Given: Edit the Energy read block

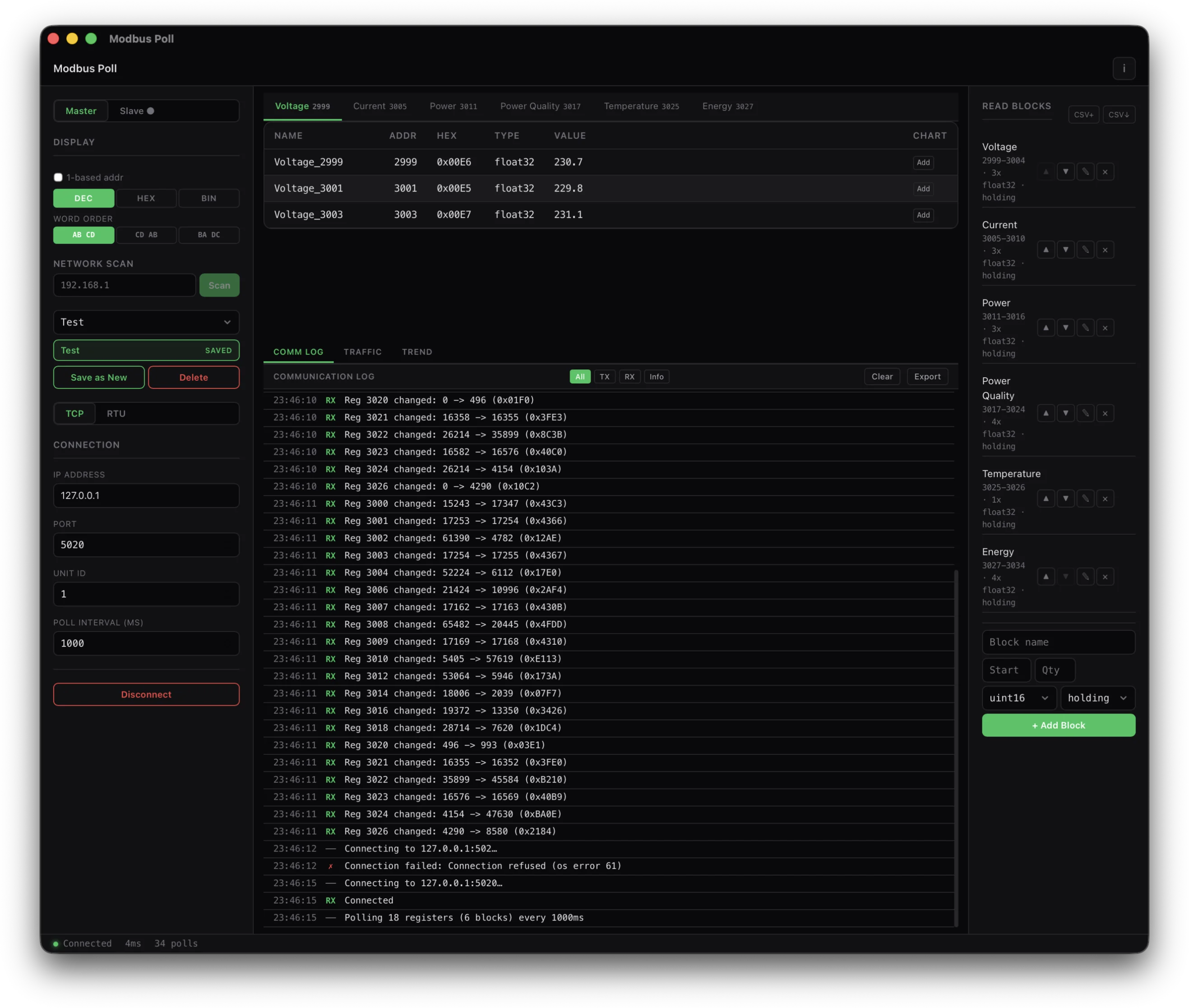Looking at the screenshot, I should point(1085,577).
